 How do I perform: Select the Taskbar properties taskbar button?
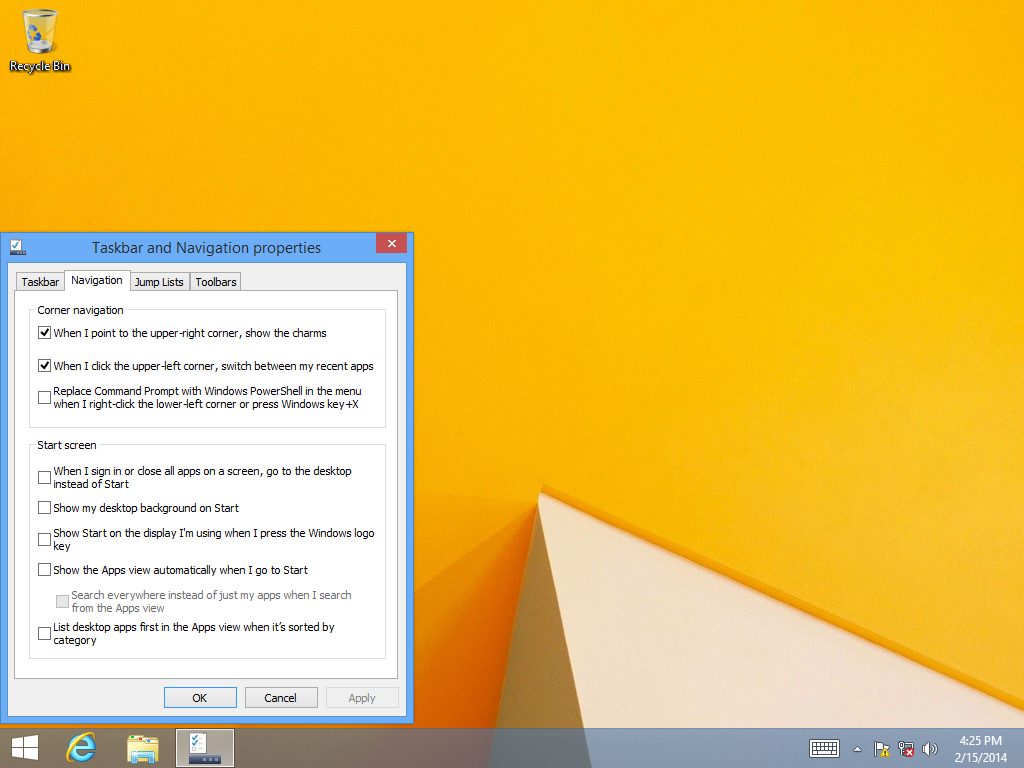point(205,748)
